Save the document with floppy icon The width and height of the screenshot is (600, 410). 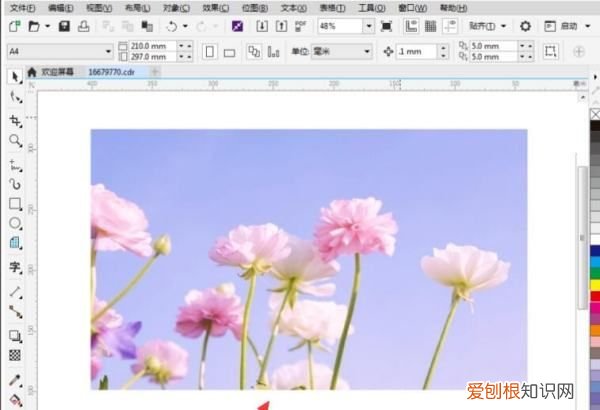[x=64, y=26]
